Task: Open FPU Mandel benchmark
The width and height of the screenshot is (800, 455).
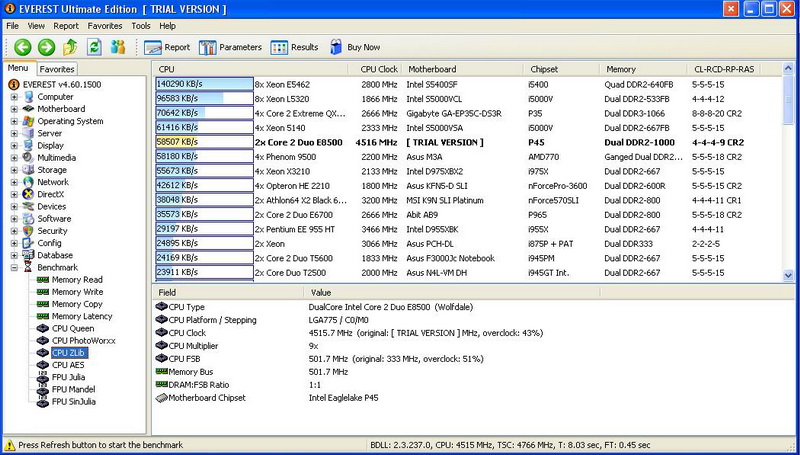Action: point(73,390)
